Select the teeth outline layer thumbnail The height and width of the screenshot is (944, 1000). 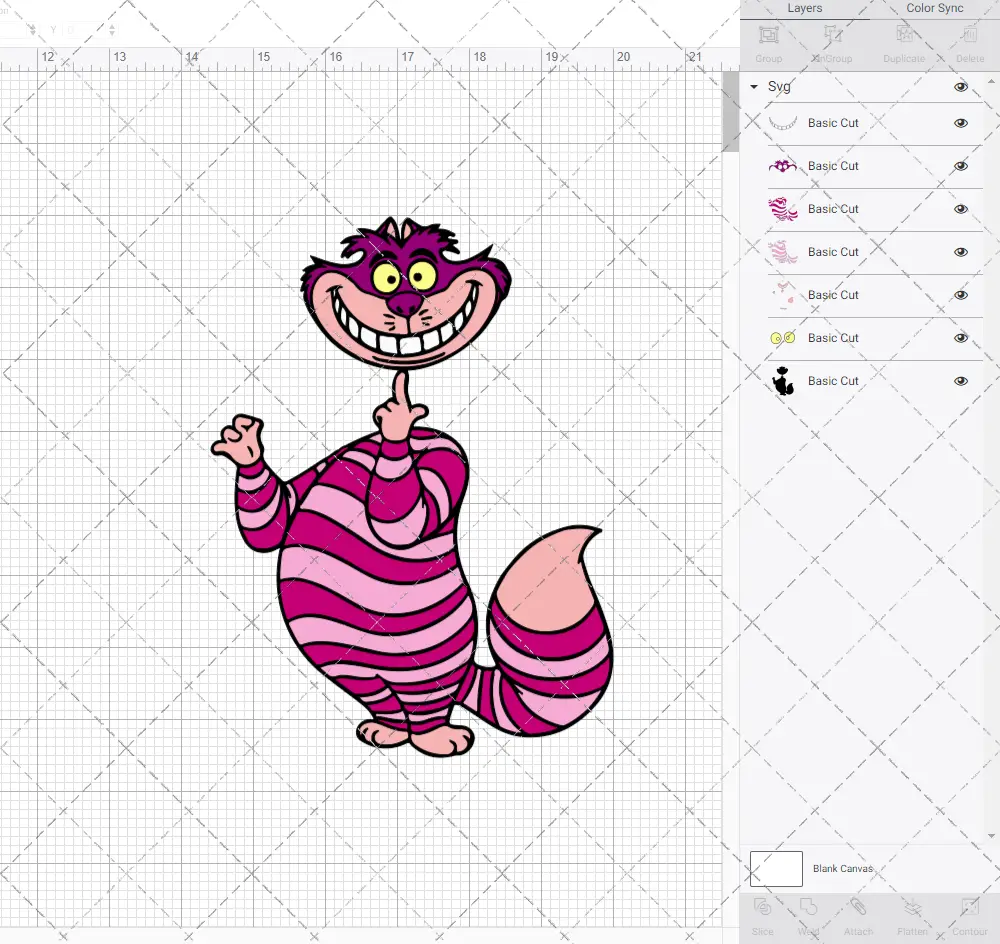(783, 123)
